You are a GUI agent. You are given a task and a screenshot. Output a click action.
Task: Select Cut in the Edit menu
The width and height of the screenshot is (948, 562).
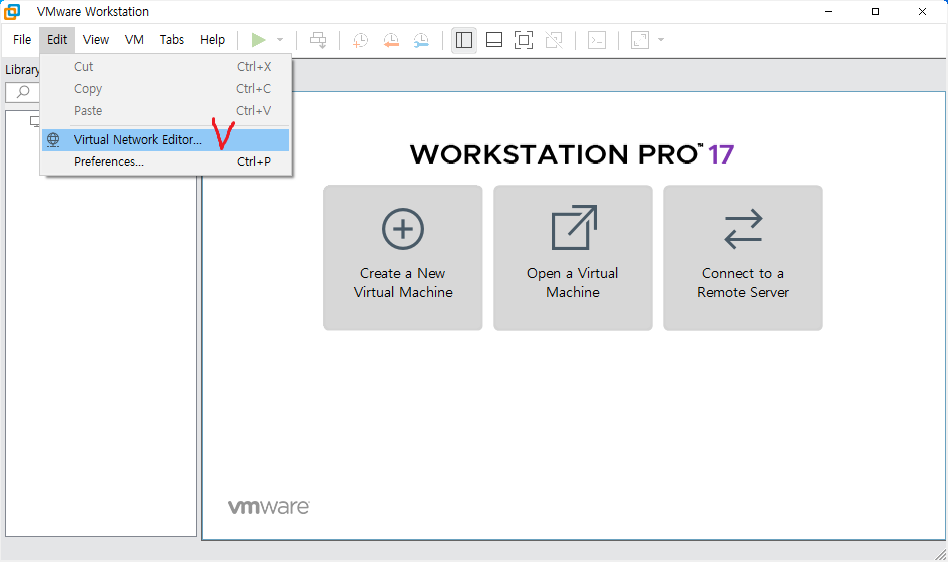[x=166, y=66]
